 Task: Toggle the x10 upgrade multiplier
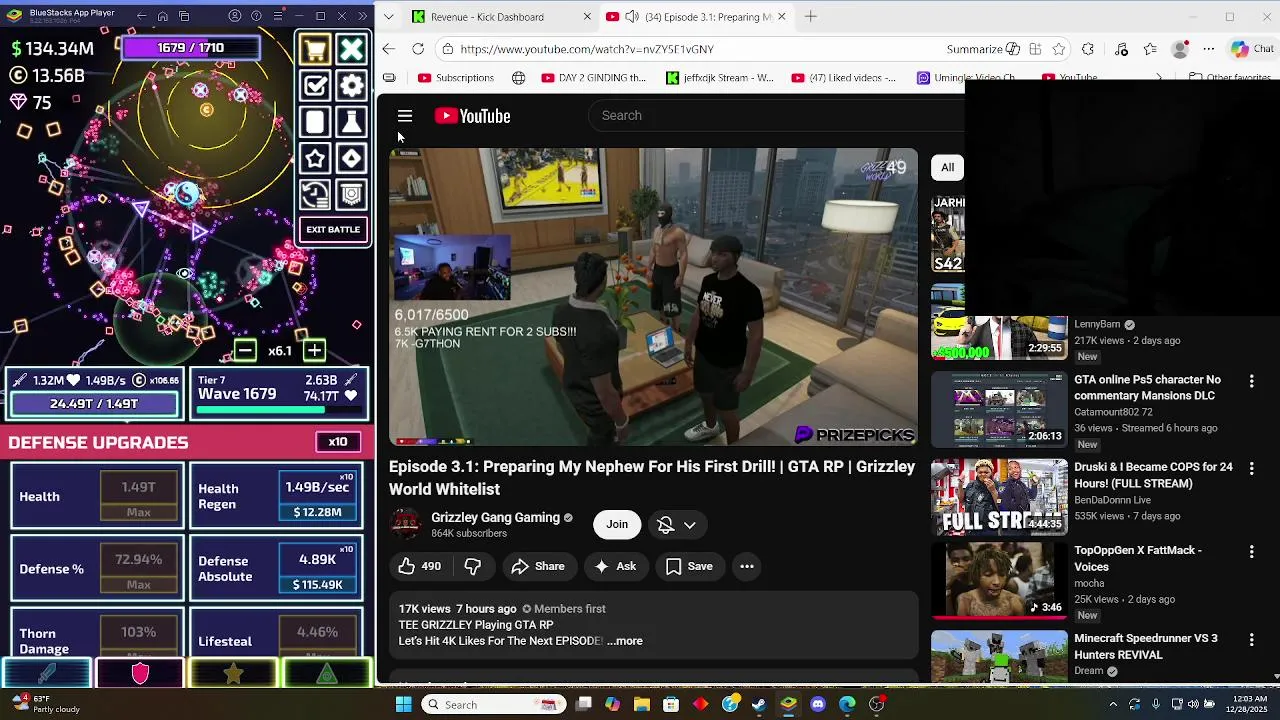[338, 442]
